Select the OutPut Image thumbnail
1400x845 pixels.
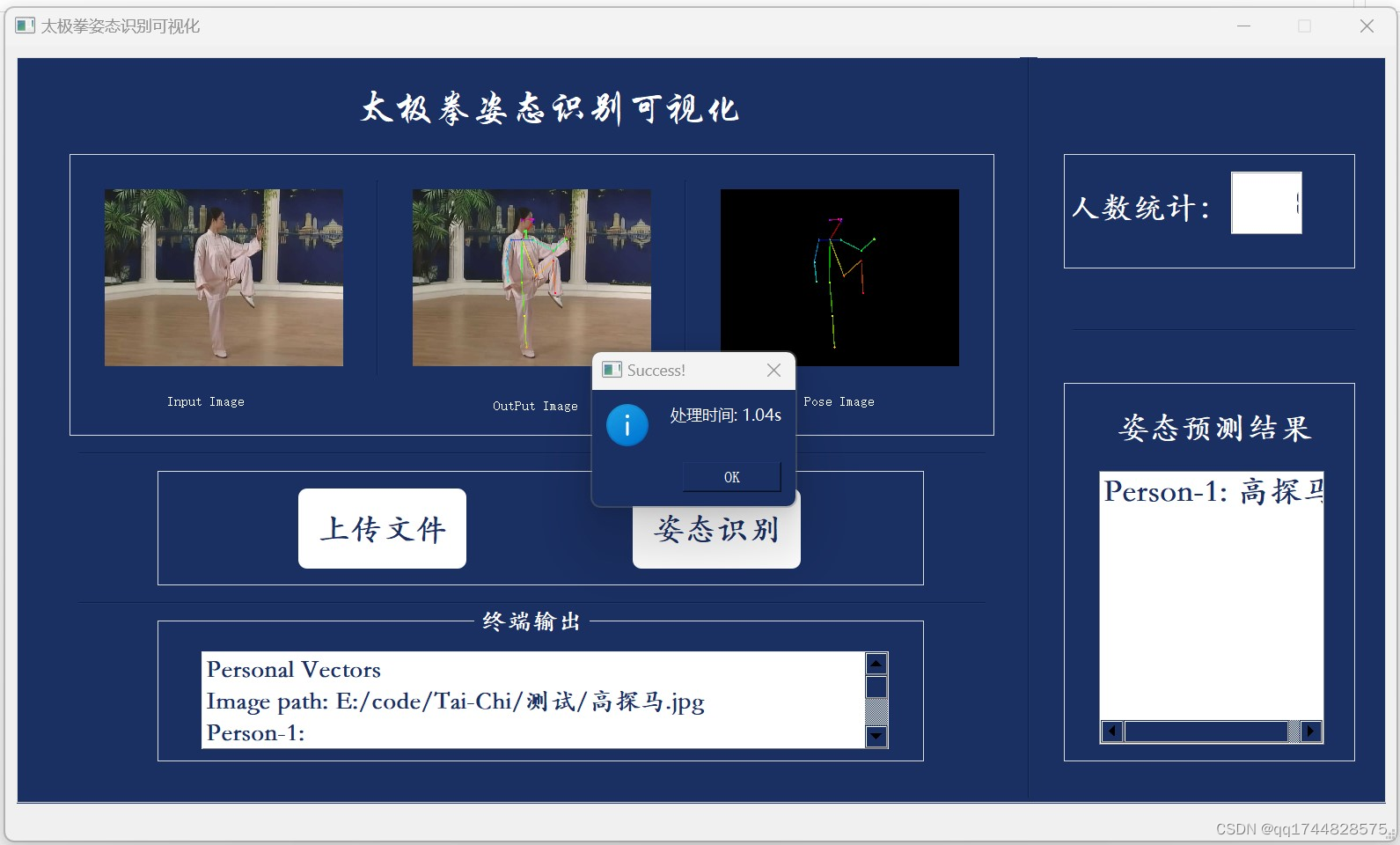click(x=531, y=277)
